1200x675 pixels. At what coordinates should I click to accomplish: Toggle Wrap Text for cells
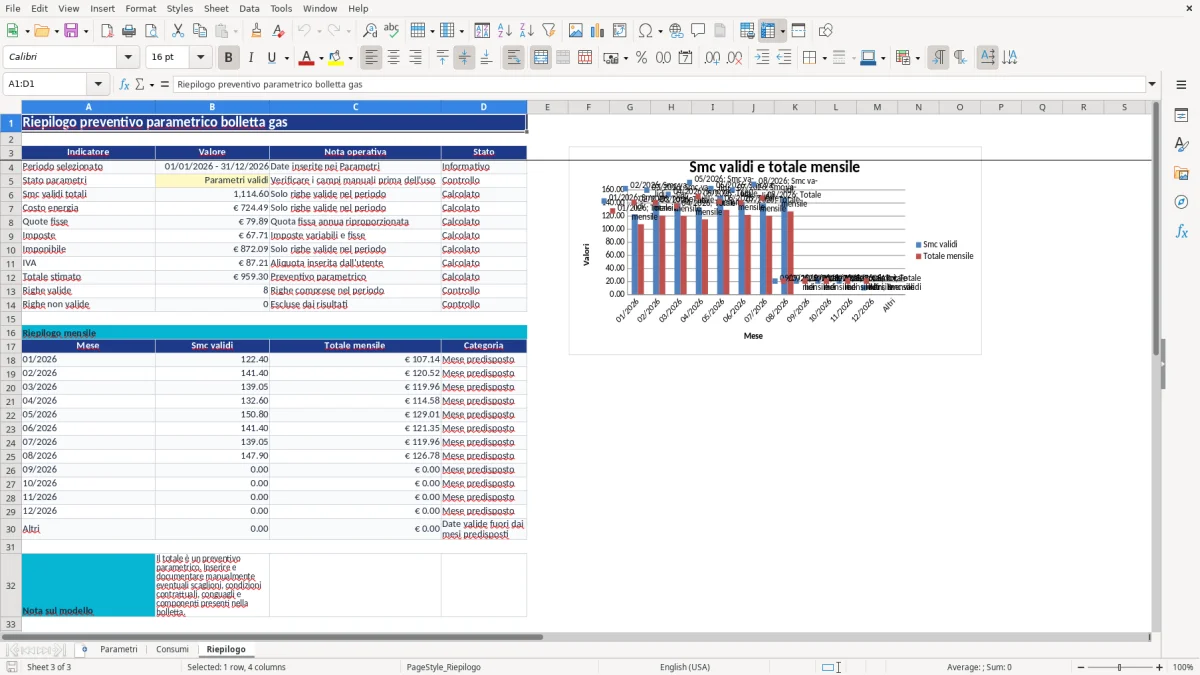pos(514,58)
